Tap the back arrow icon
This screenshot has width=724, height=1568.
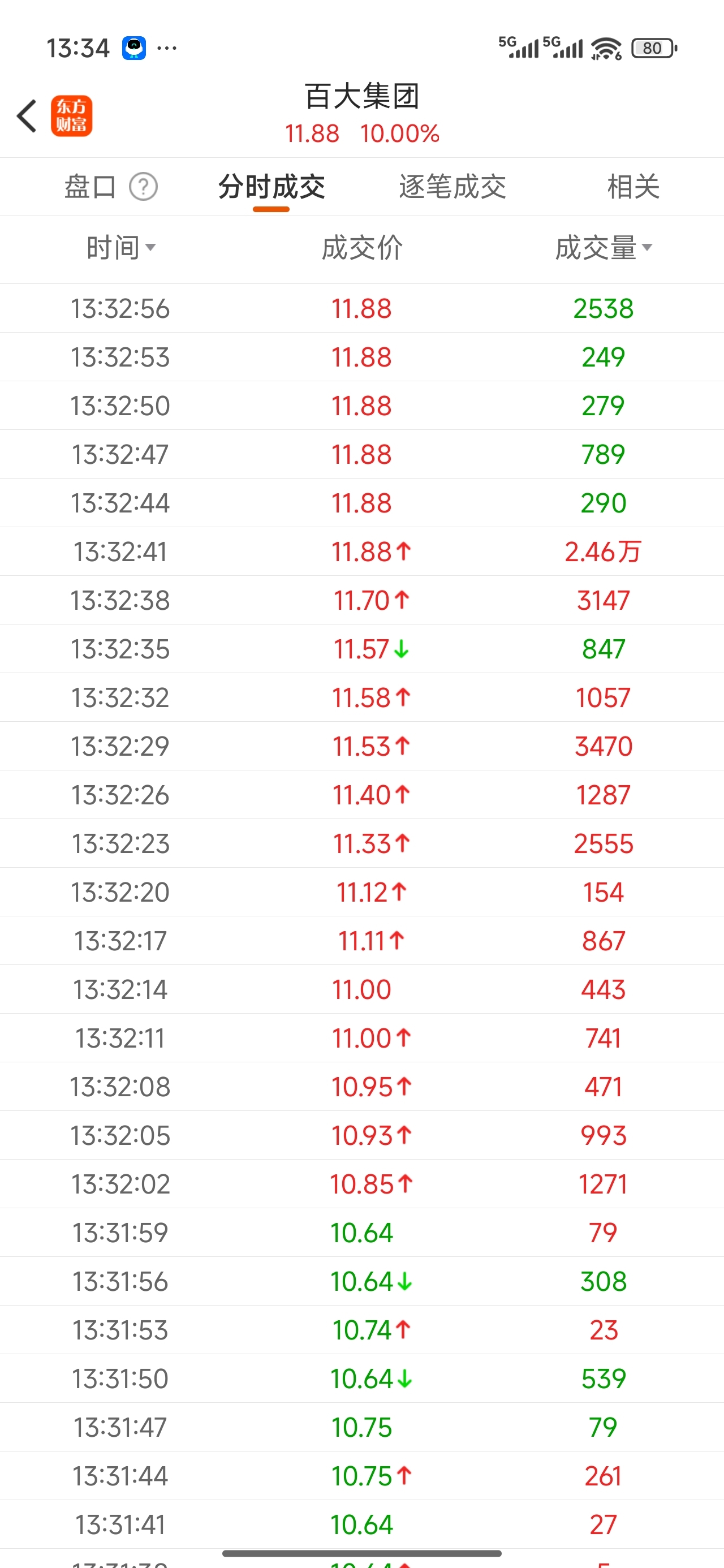(x=26, y=115)
